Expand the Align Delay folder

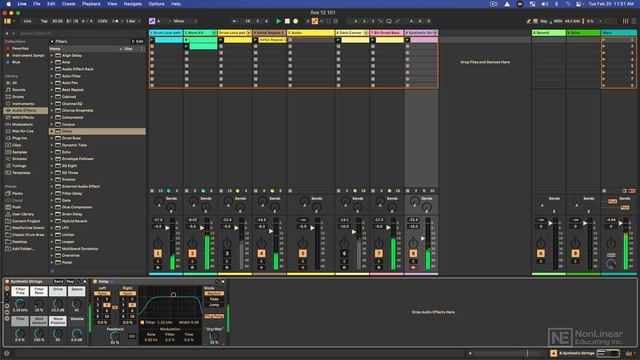52,56
